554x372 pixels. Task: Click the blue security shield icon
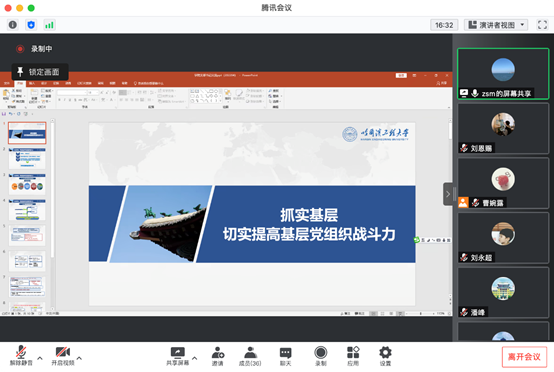[x=31, y=25]
